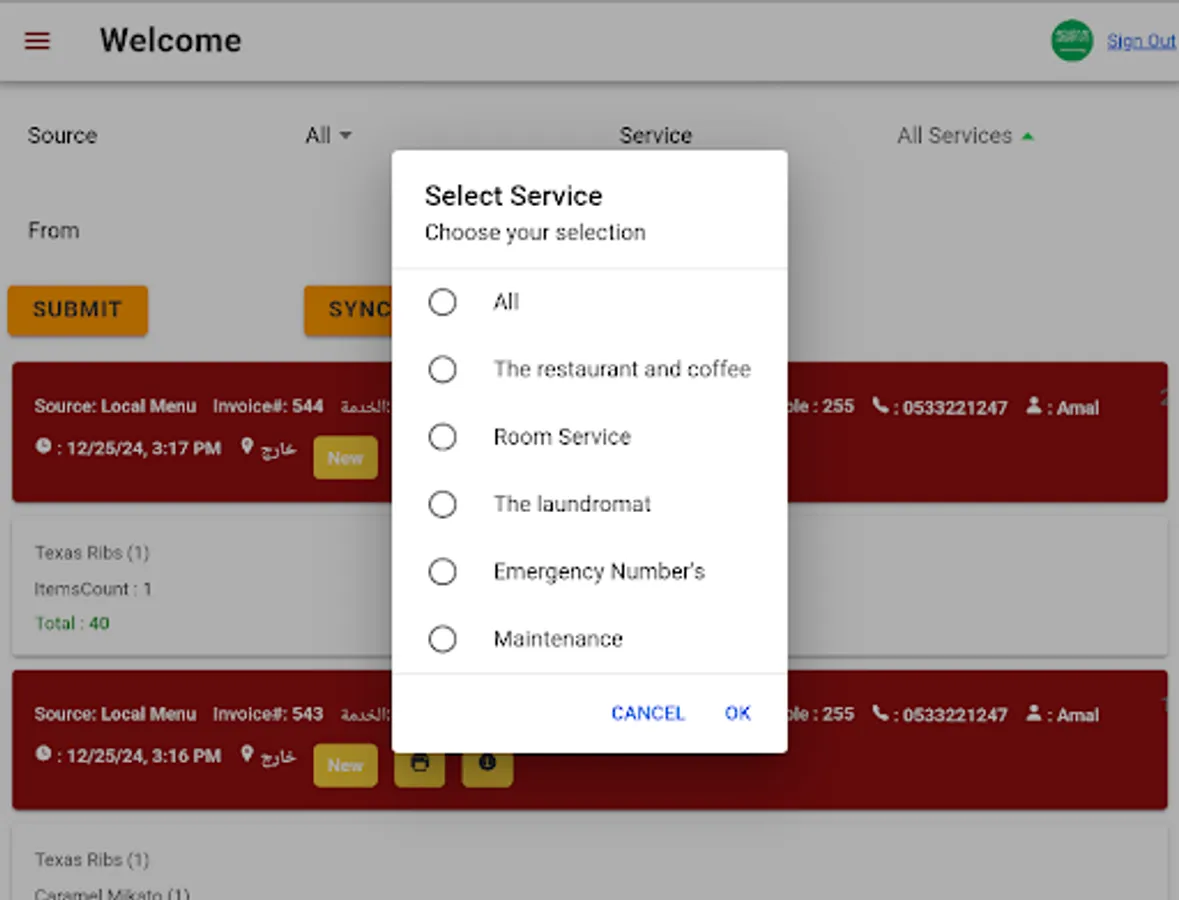Open the hamburger navigation menu
Image resolution: width=1179 pixels, height=900 pixels.
(x=37, y=41)
